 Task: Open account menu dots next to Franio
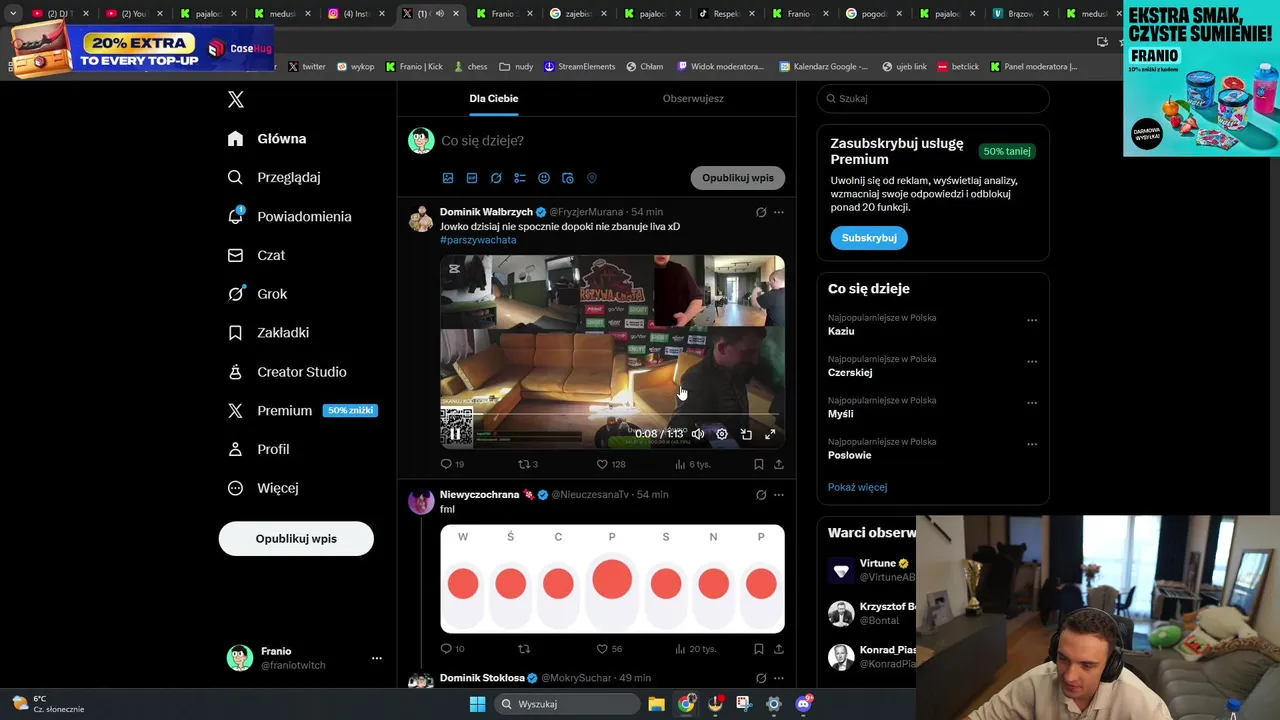(x=377, y=658)
